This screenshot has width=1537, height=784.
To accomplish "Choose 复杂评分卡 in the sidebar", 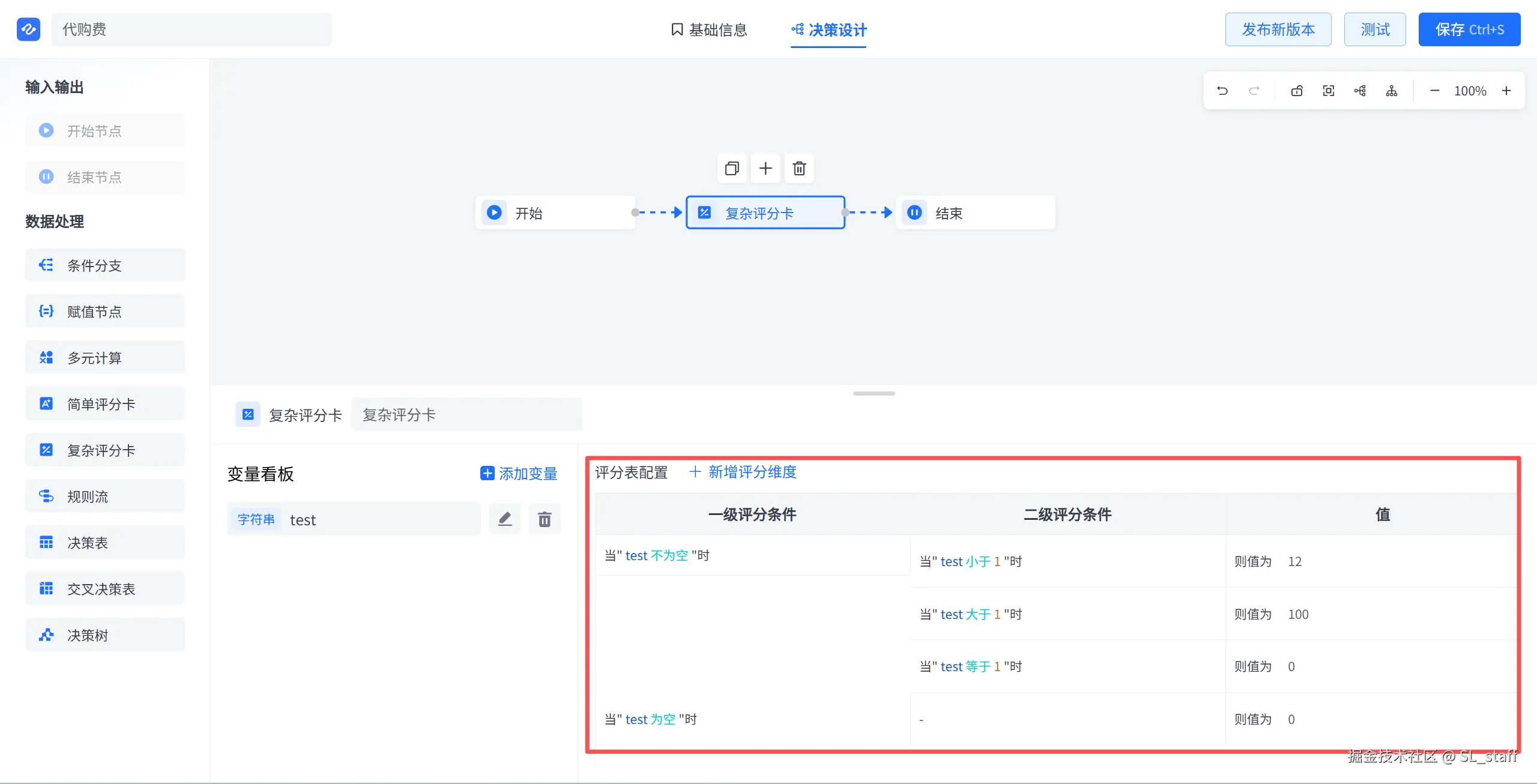I will 105,450.
